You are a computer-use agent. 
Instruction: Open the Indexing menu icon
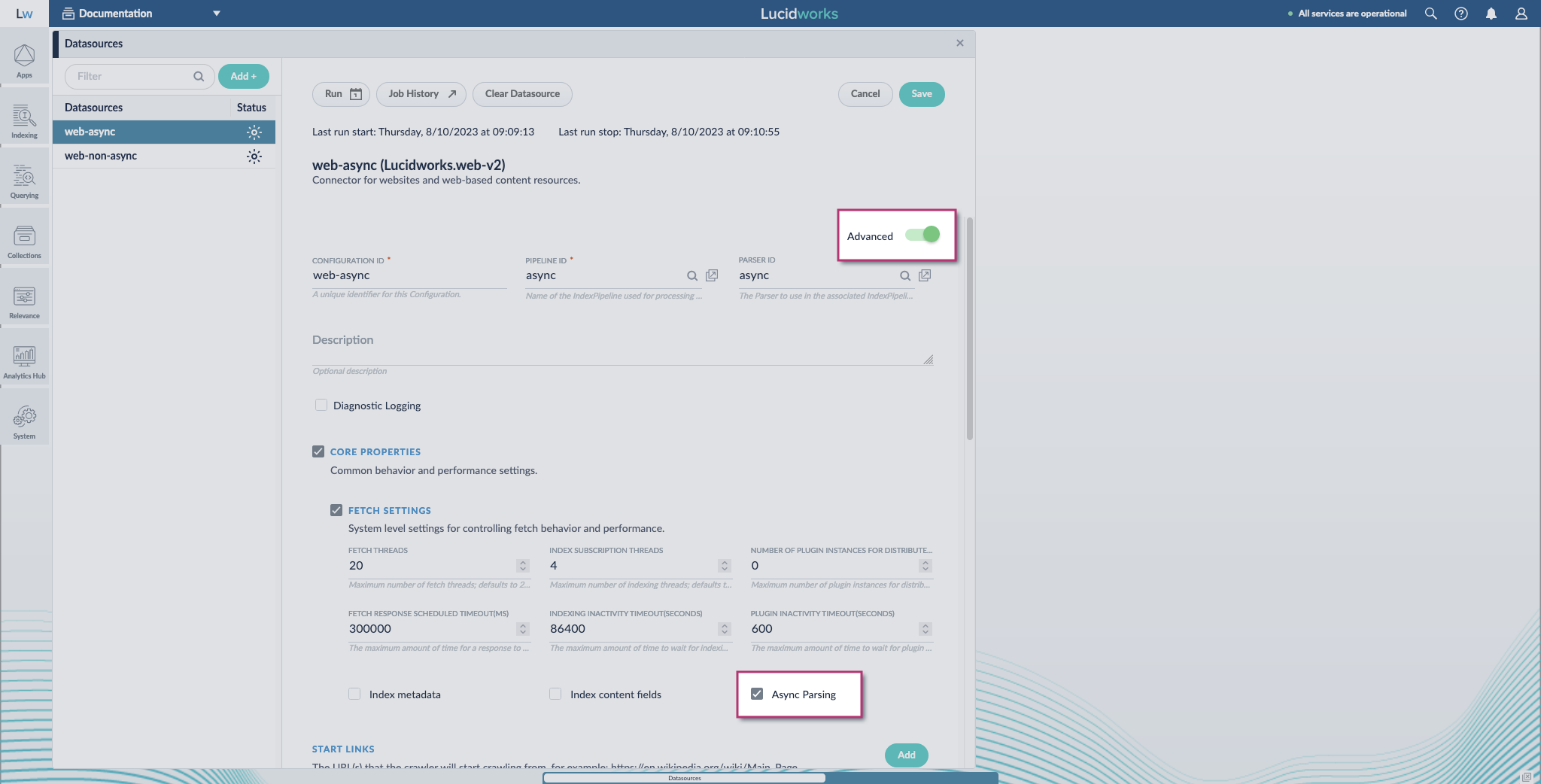click(24, 121)
